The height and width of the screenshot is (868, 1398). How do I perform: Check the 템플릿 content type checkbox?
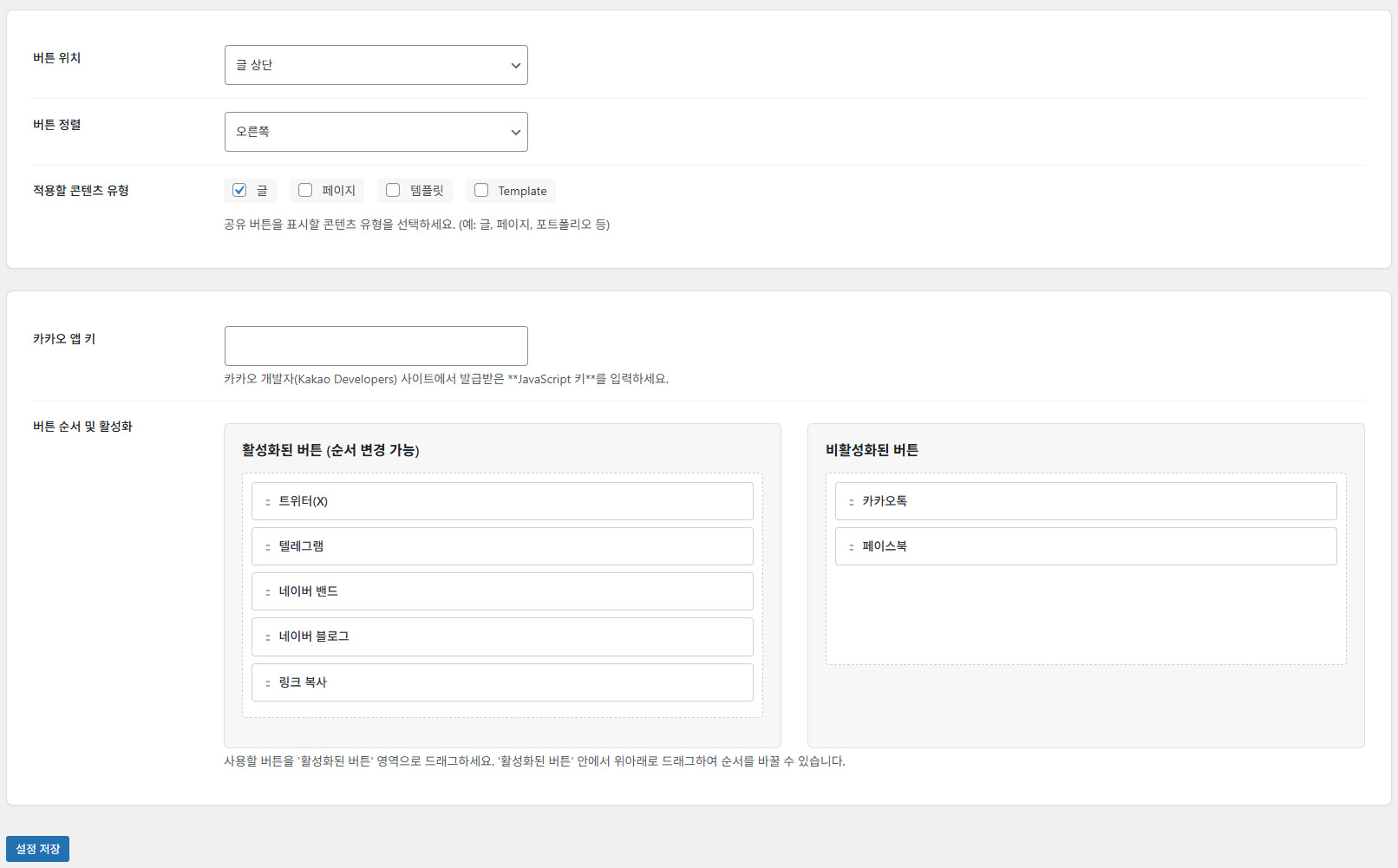[x=393, y=191]
